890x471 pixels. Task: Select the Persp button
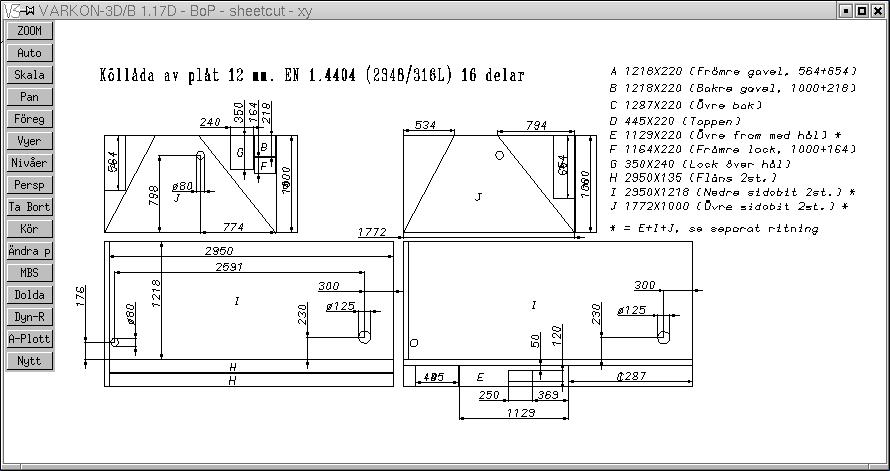coord(30,185)
